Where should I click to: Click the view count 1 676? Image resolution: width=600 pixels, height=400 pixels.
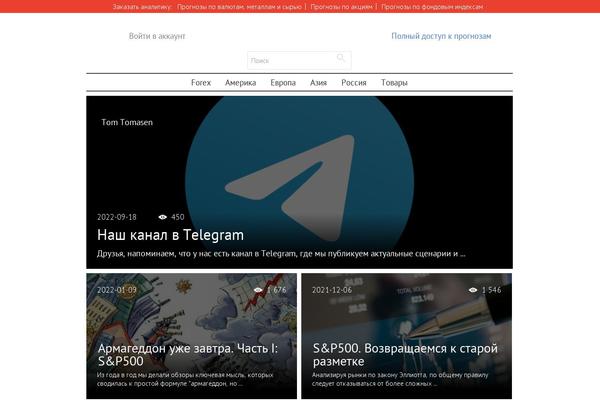[277, 290]
